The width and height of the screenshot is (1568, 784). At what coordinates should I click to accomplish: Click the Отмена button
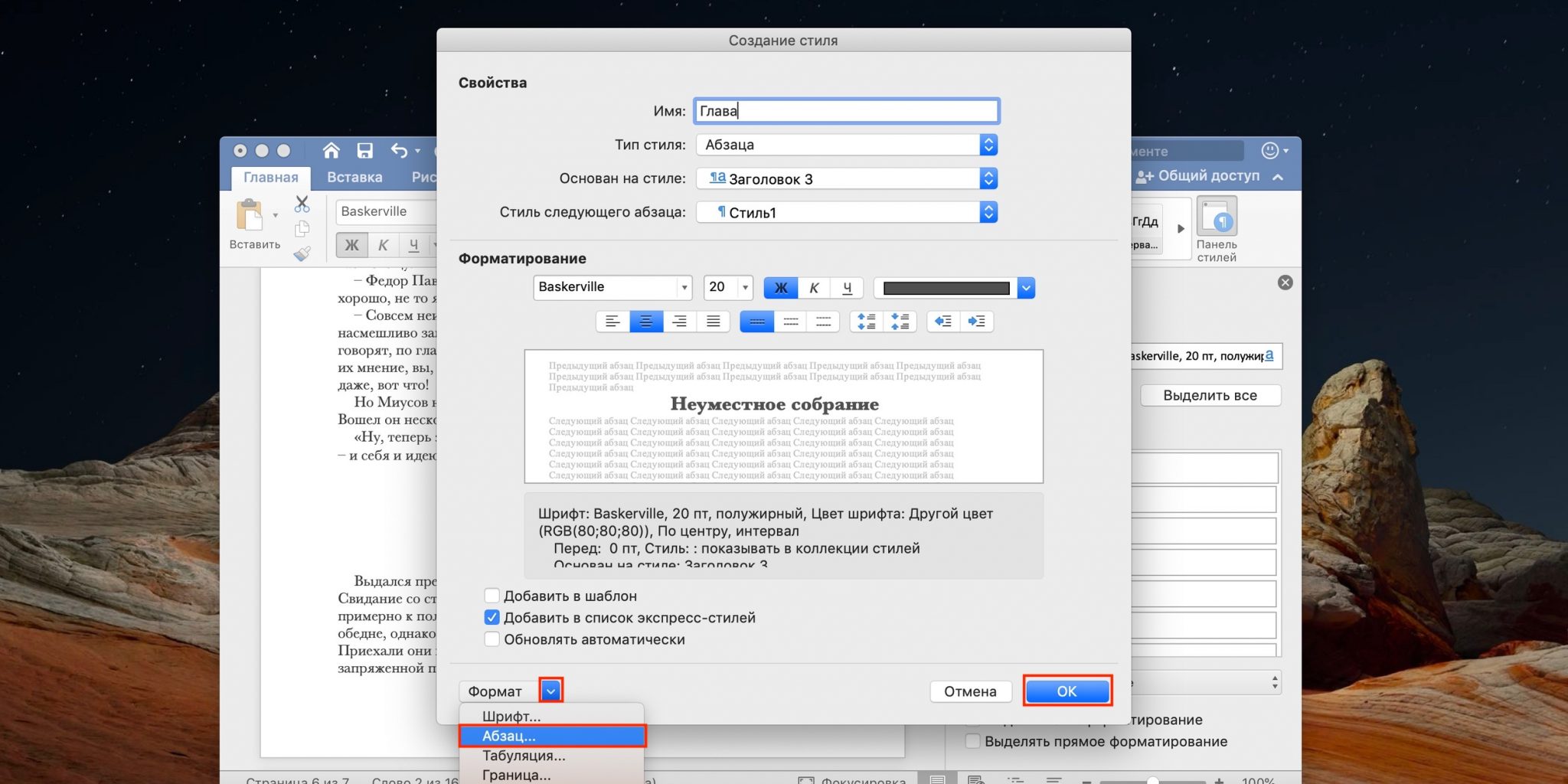[969, 691]
